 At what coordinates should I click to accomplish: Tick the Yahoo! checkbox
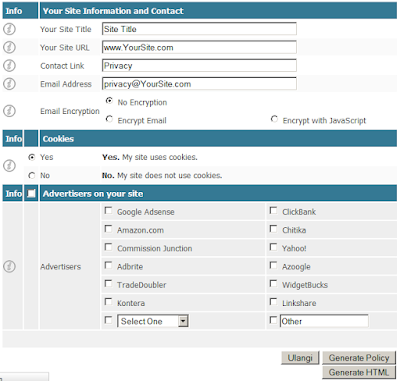click(x=273, y=247)
